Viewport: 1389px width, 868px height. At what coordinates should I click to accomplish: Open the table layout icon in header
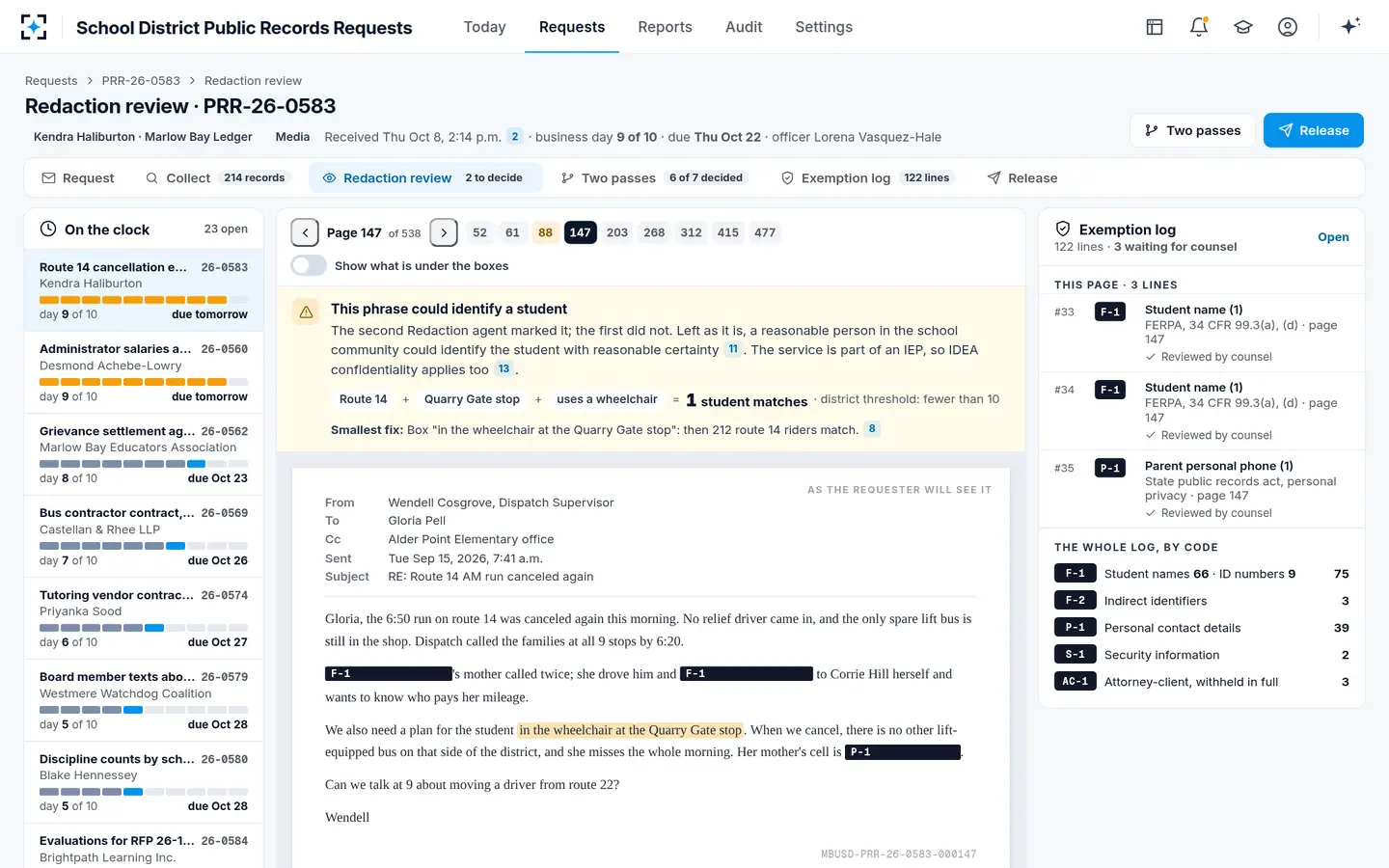1155,27
